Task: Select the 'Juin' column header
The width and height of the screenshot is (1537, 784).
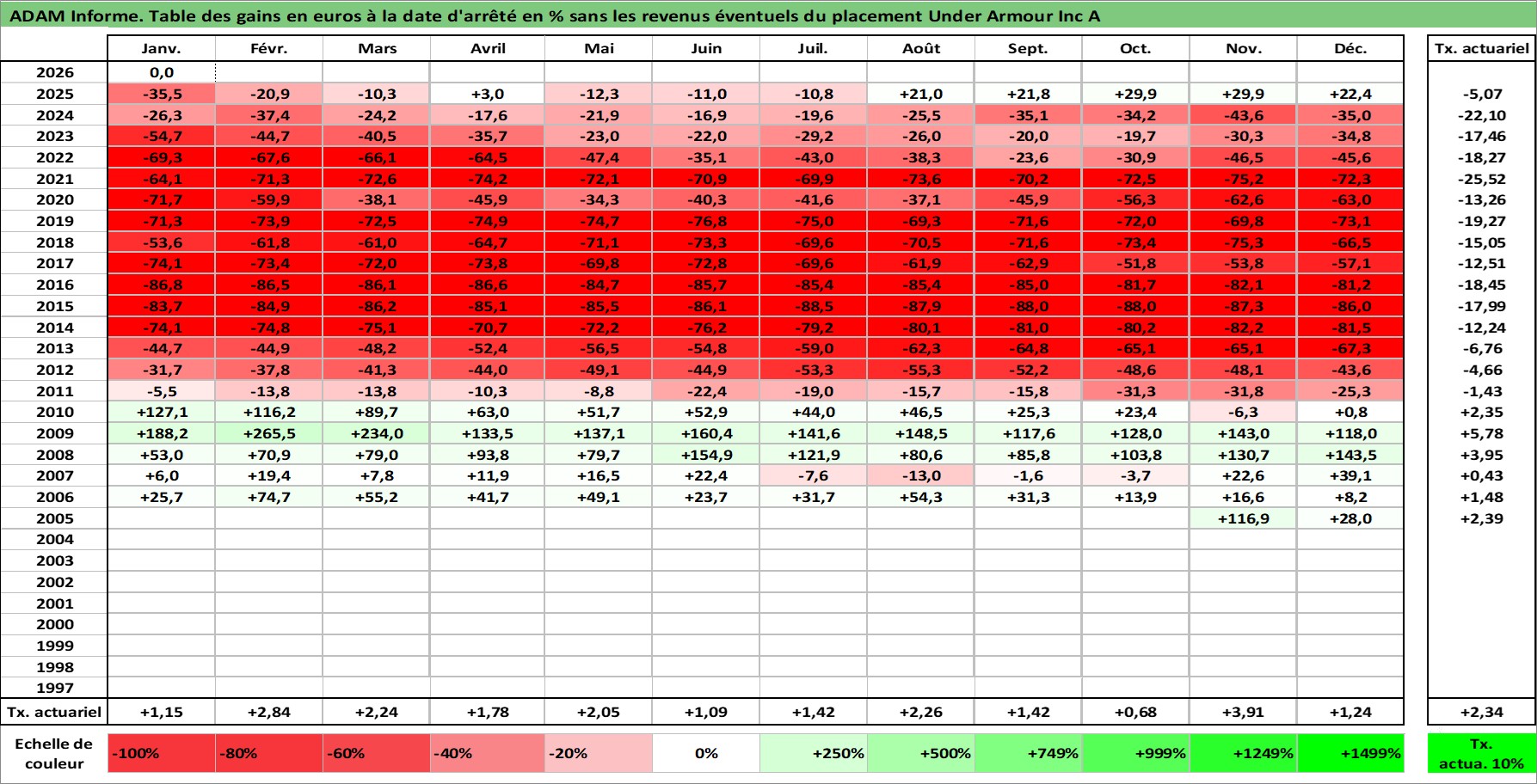Action: [x=706, y=48]
